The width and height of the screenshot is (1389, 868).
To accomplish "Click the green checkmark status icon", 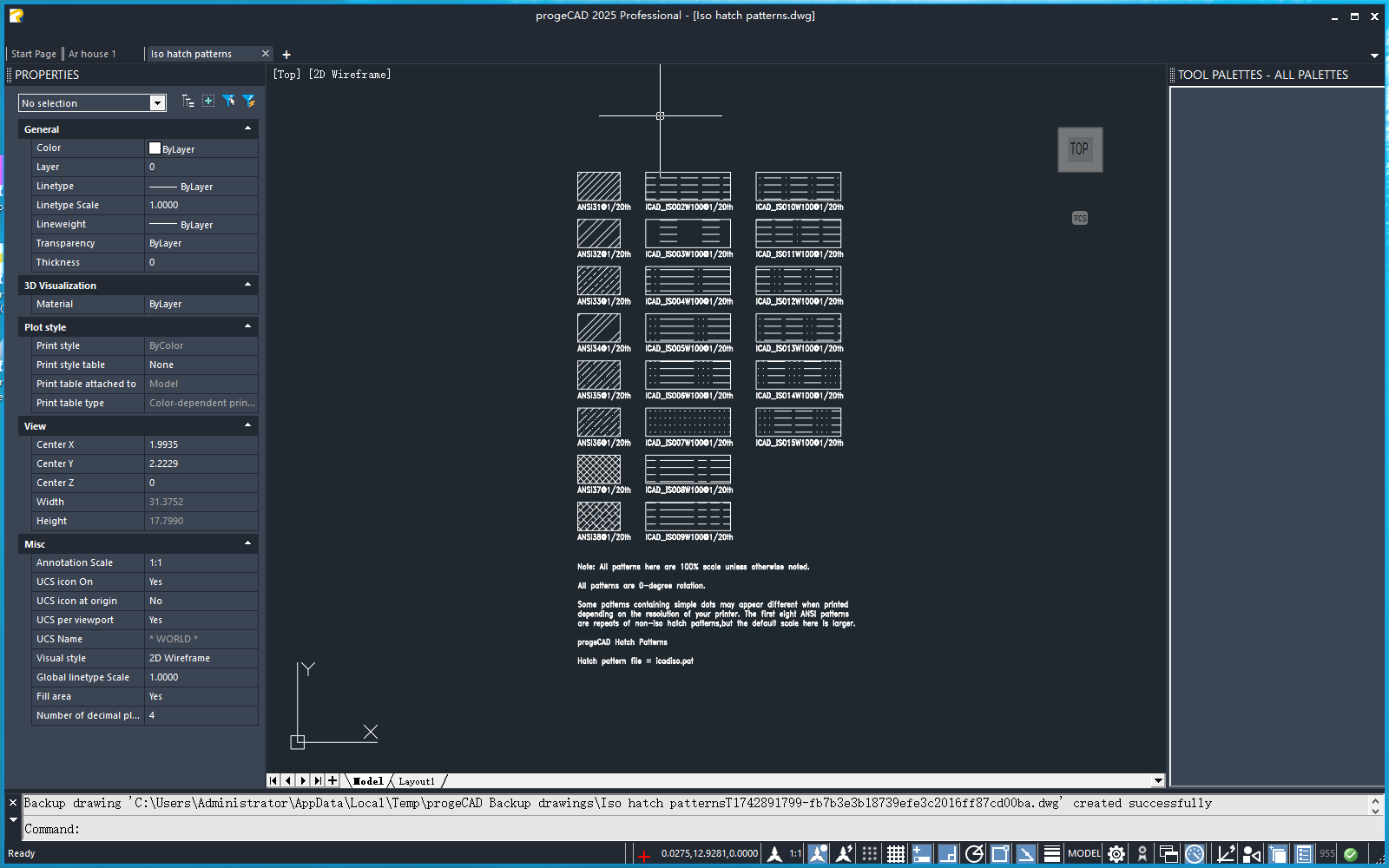I will point(1351,854).
